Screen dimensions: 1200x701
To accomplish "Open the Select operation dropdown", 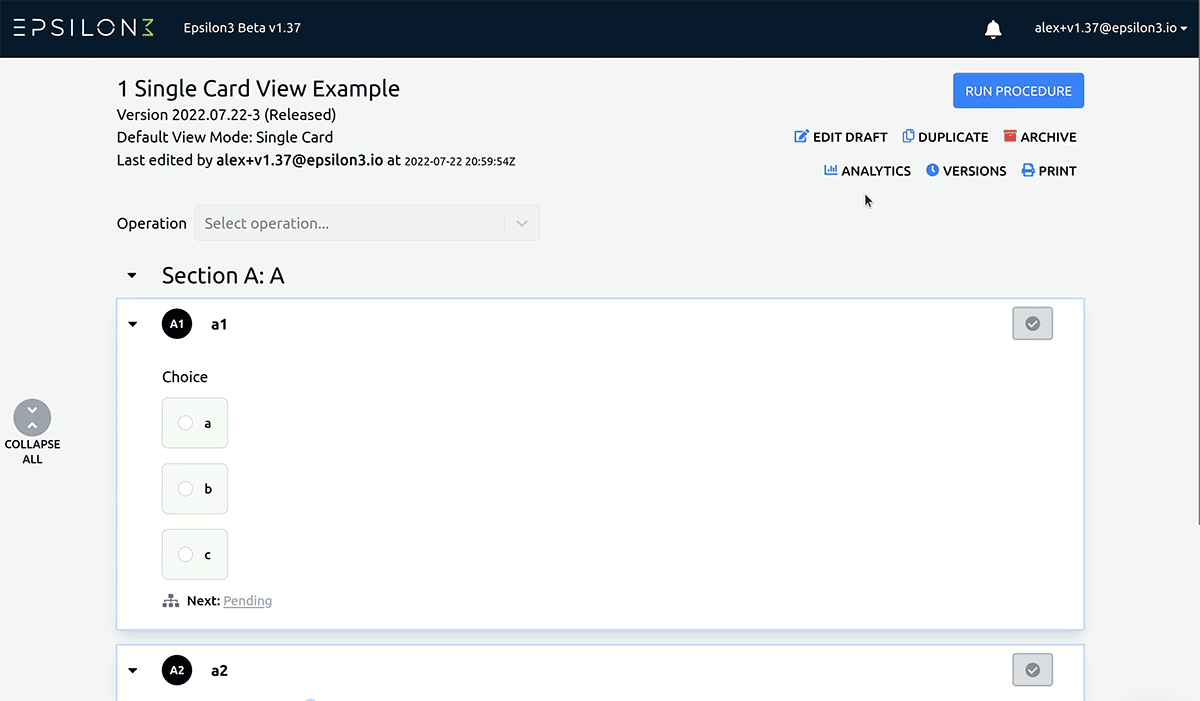I will [367, 223].
